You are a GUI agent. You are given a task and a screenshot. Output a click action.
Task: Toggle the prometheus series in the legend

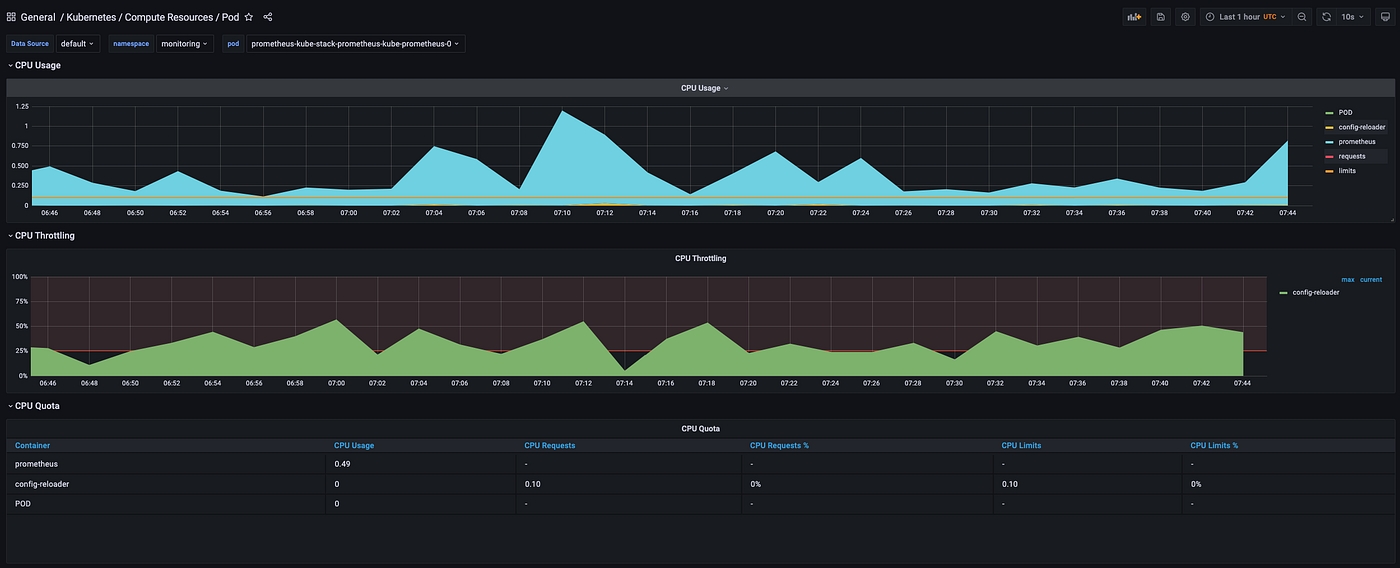[1357, 142]
